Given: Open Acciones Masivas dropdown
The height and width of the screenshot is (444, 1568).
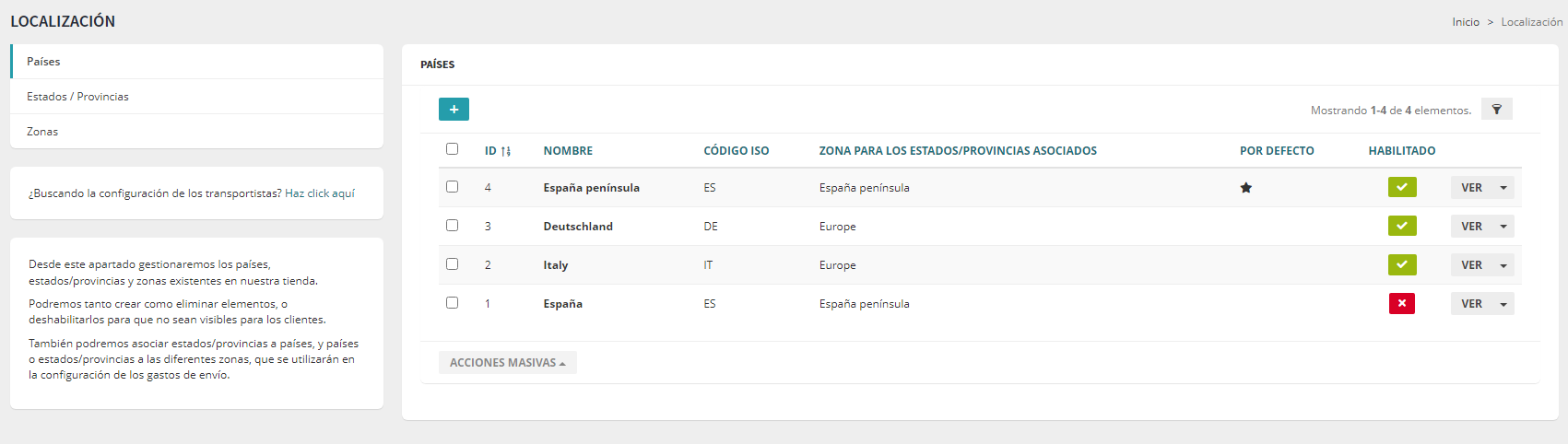Looking at the screenshot, I should [x=507, y=363].
